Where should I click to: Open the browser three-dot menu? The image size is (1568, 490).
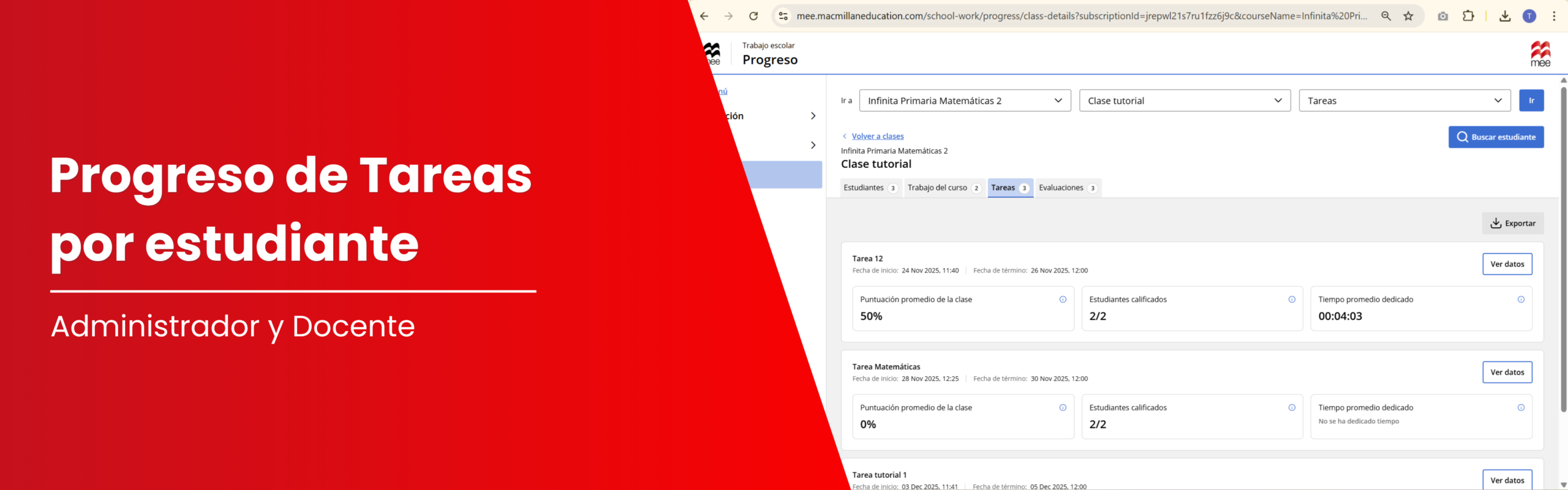1554,17
